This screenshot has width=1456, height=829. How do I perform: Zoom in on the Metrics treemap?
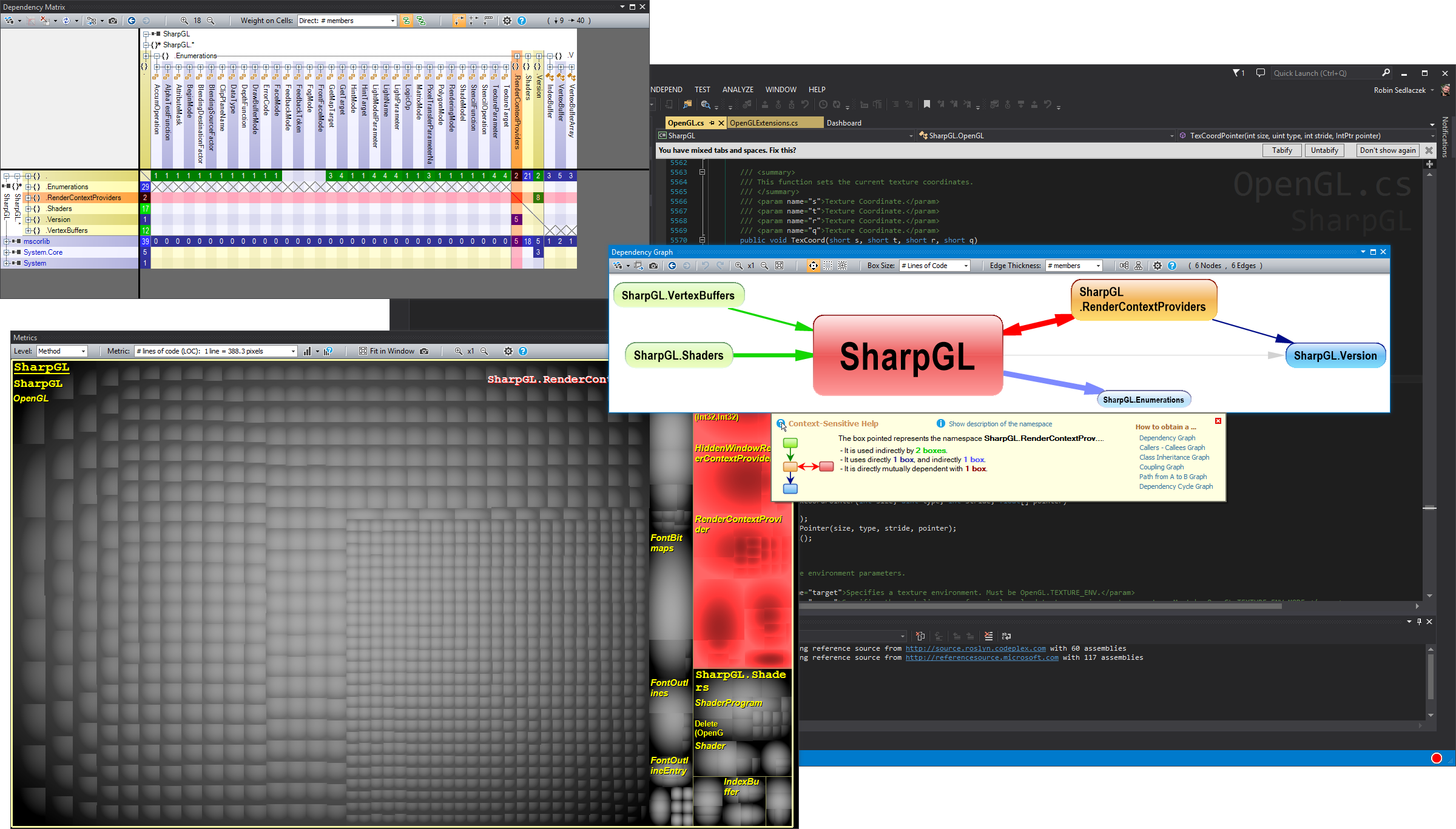[x=459, y=351]
